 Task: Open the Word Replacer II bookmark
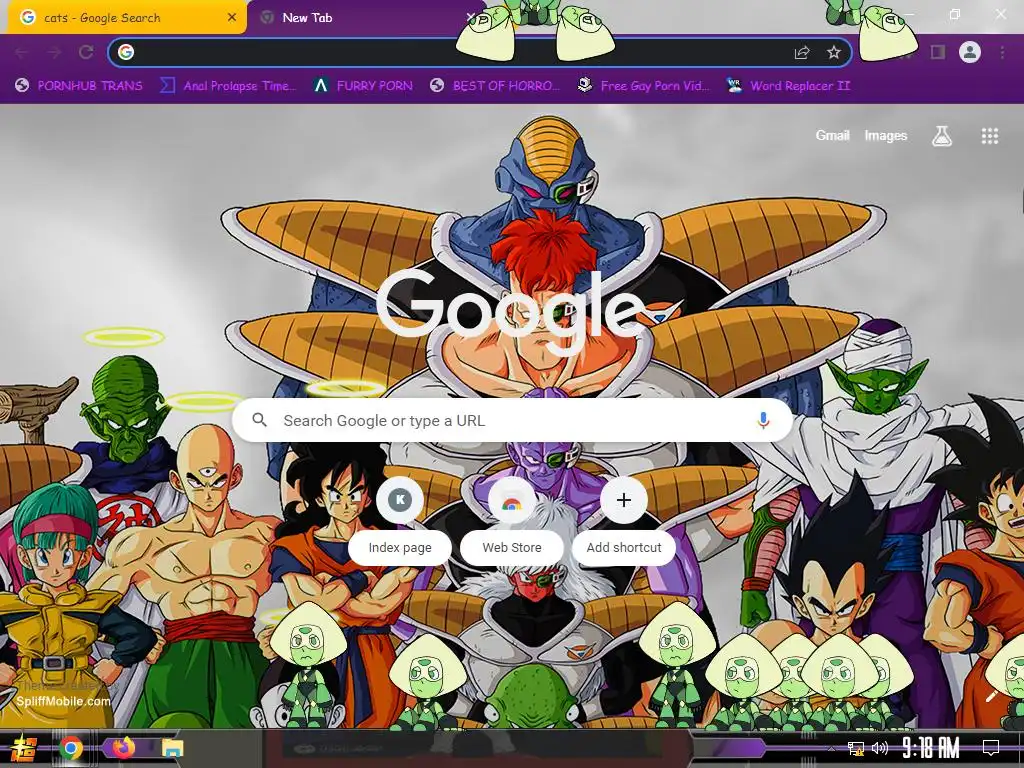pos(788,86)
